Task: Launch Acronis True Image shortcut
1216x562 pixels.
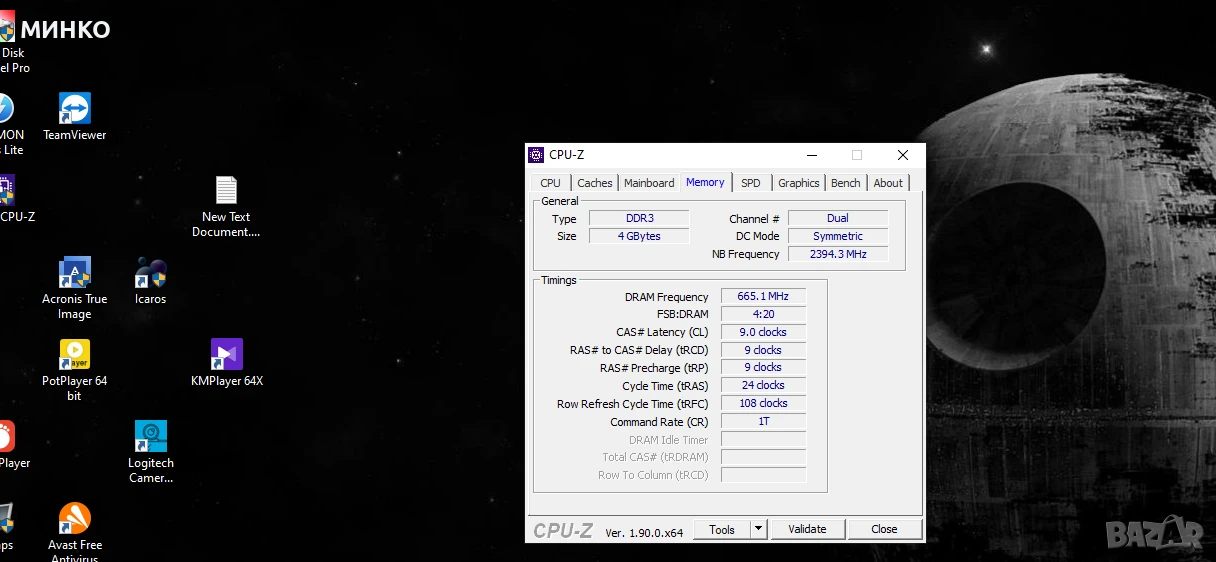Action: click(74, 289)
